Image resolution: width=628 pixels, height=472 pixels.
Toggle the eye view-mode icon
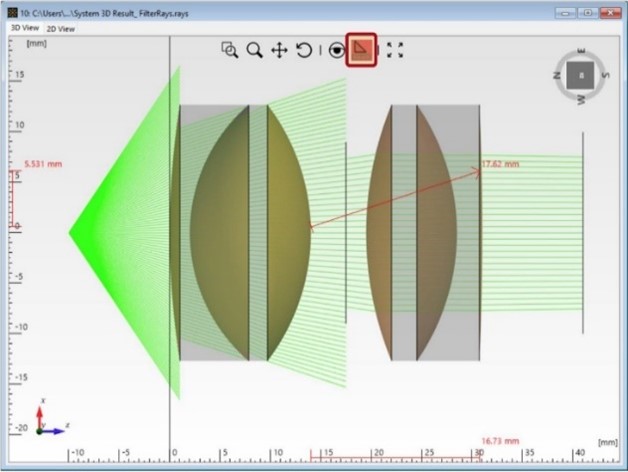[x=336, y=50]
